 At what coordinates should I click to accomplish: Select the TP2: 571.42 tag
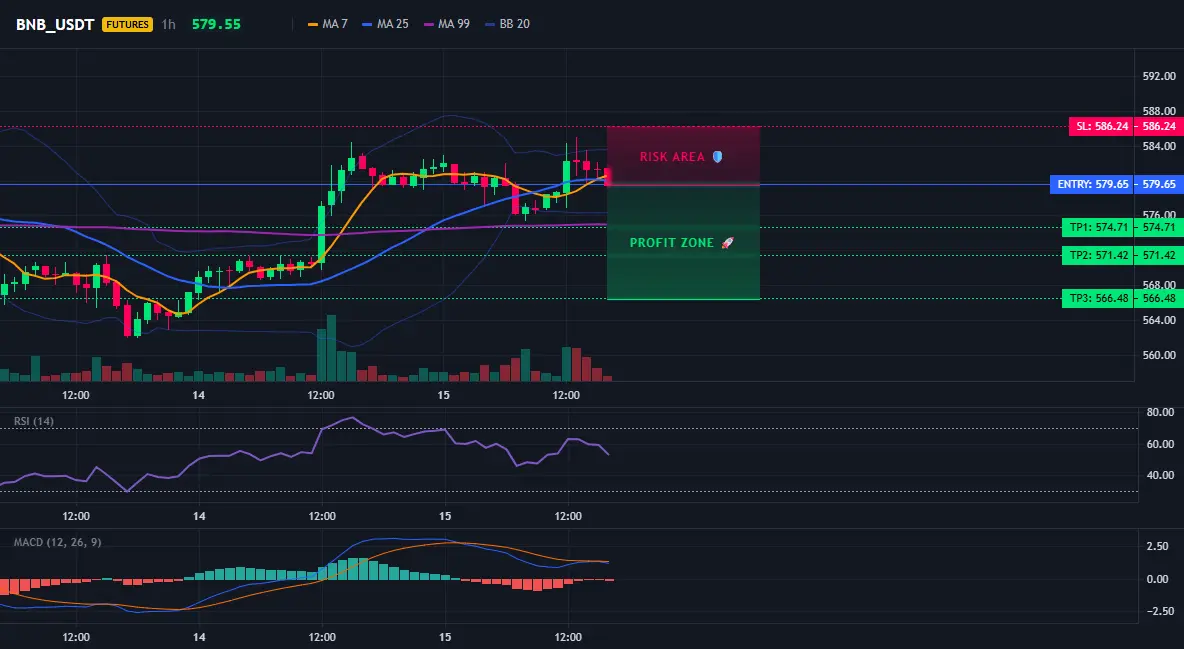pos(1098,255)
